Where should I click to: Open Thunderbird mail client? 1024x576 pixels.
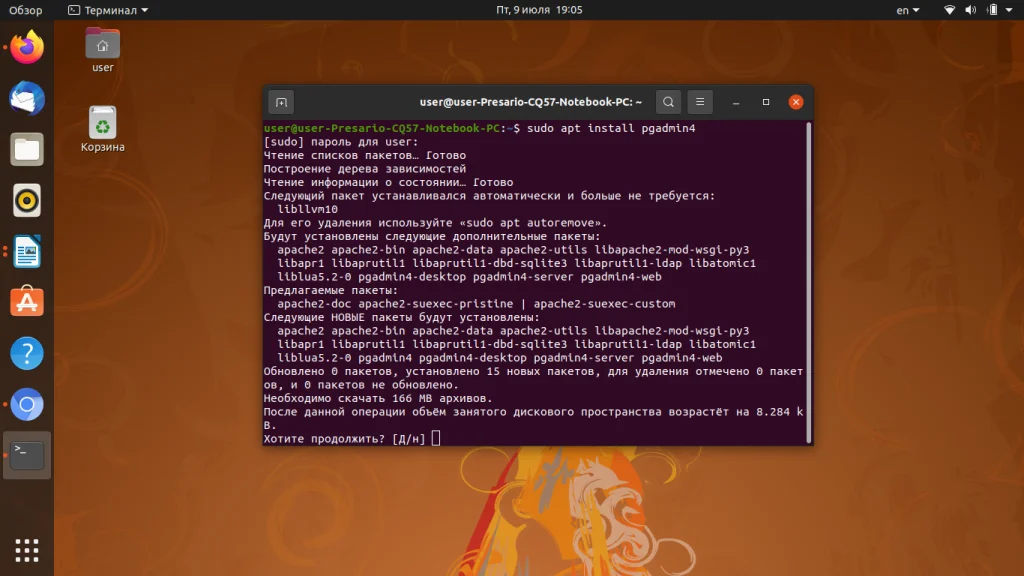click(x=26, y=97)
